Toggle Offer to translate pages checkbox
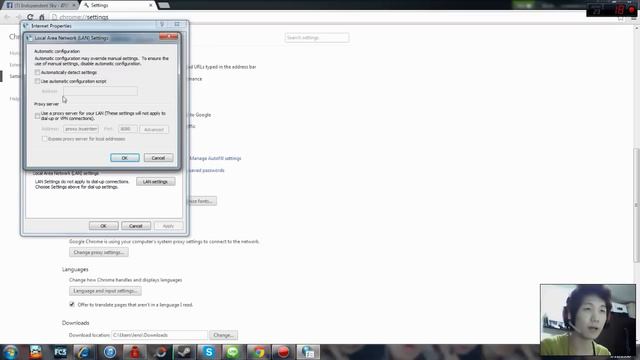The width and height of the screenshot is (640, 360). coord(72,304)
